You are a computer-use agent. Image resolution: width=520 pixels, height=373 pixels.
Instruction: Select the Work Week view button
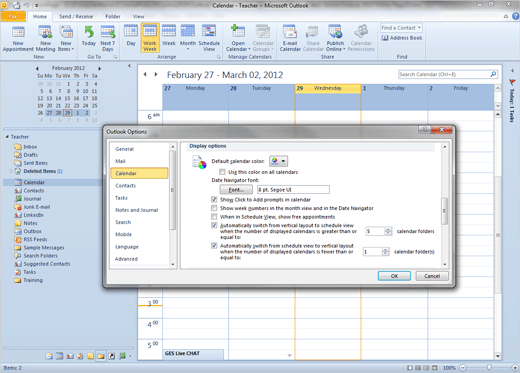(150, 38)
